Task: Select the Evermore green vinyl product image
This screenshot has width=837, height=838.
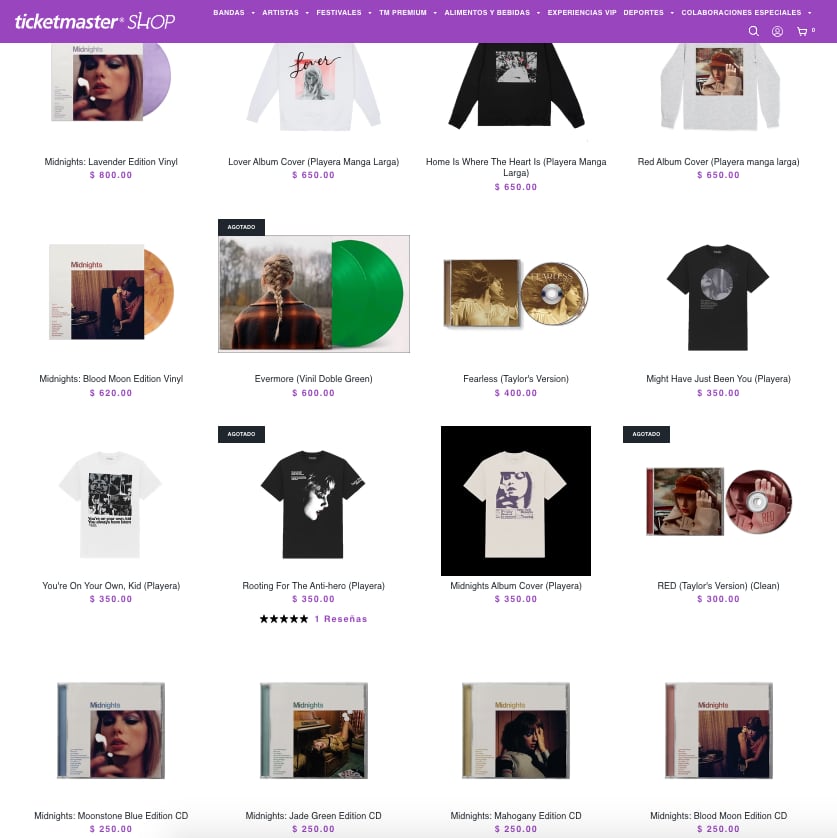Action: pos(314,293)
